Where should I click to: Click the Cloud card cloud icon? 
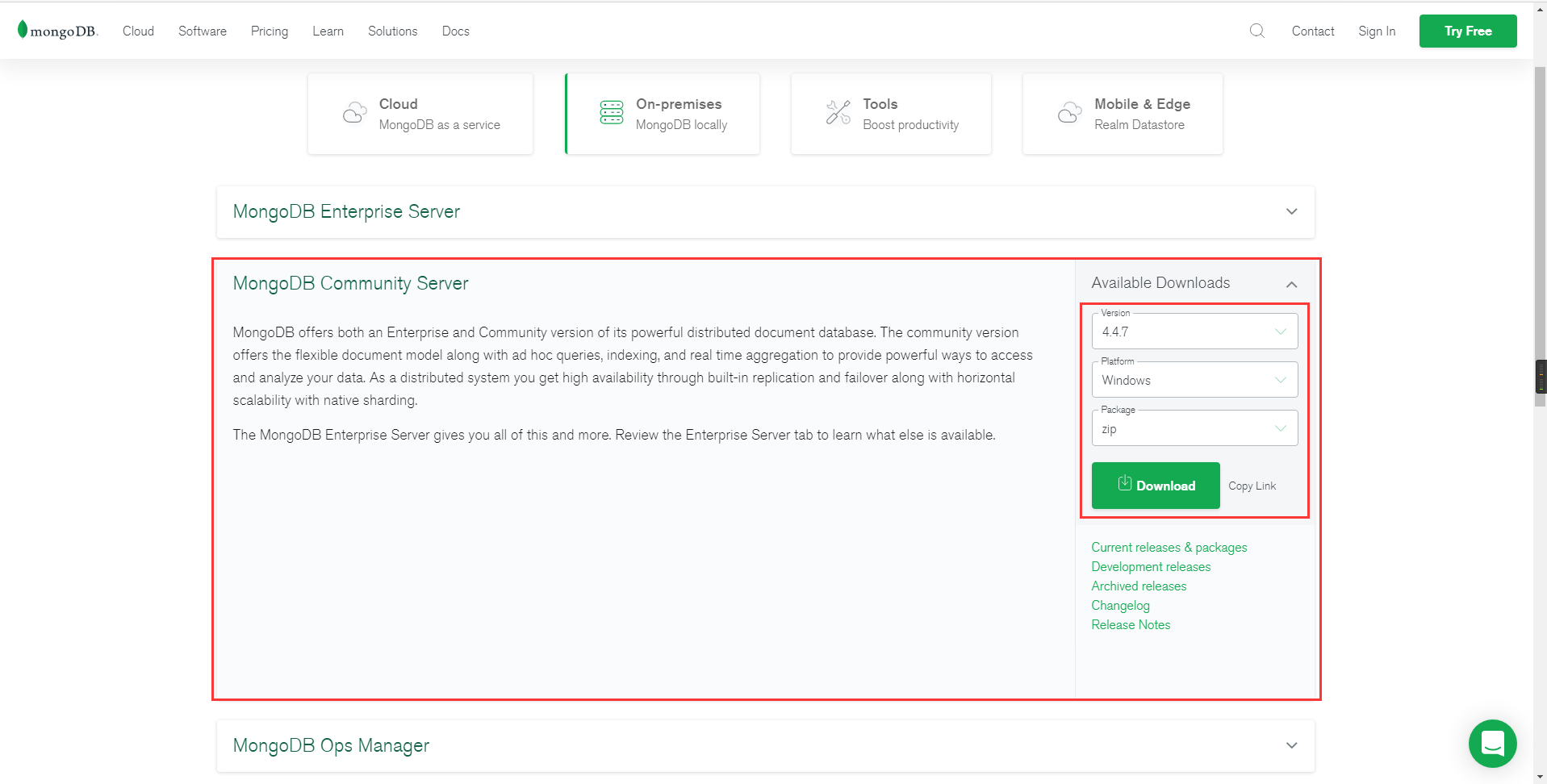click(x=354, y=113)
